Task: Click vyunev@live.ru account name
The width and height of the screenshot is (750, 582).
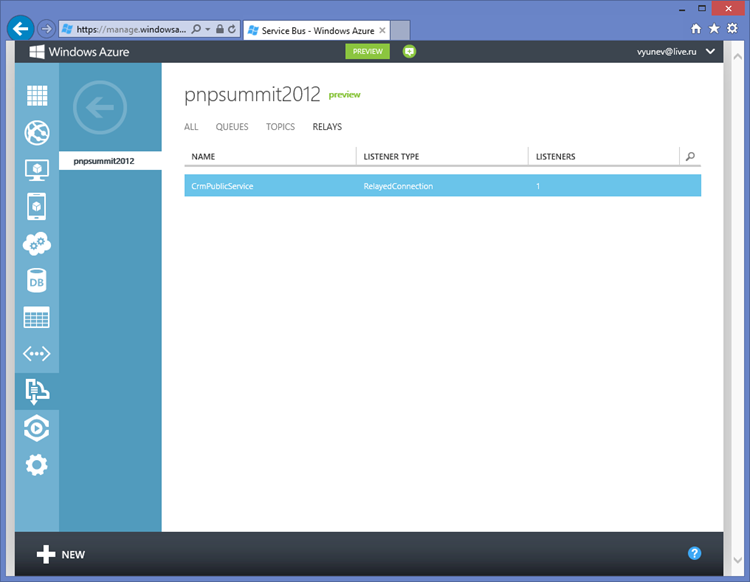Action: point(666,52)
